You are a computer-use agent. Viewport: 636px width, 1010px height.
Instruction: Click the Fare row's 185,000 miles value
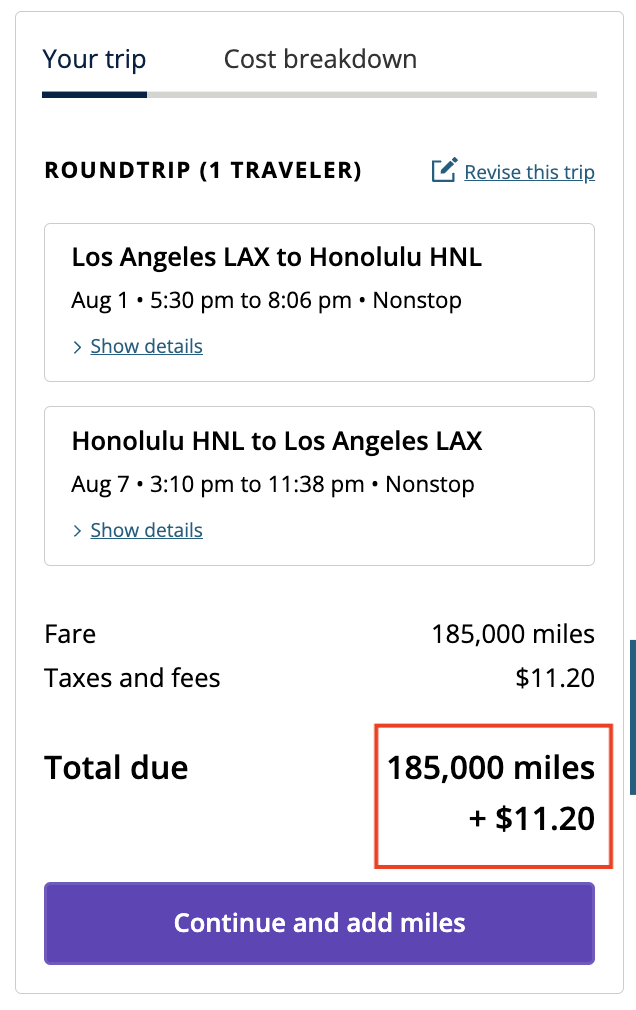pyautogui.click(x=513, y=634)
